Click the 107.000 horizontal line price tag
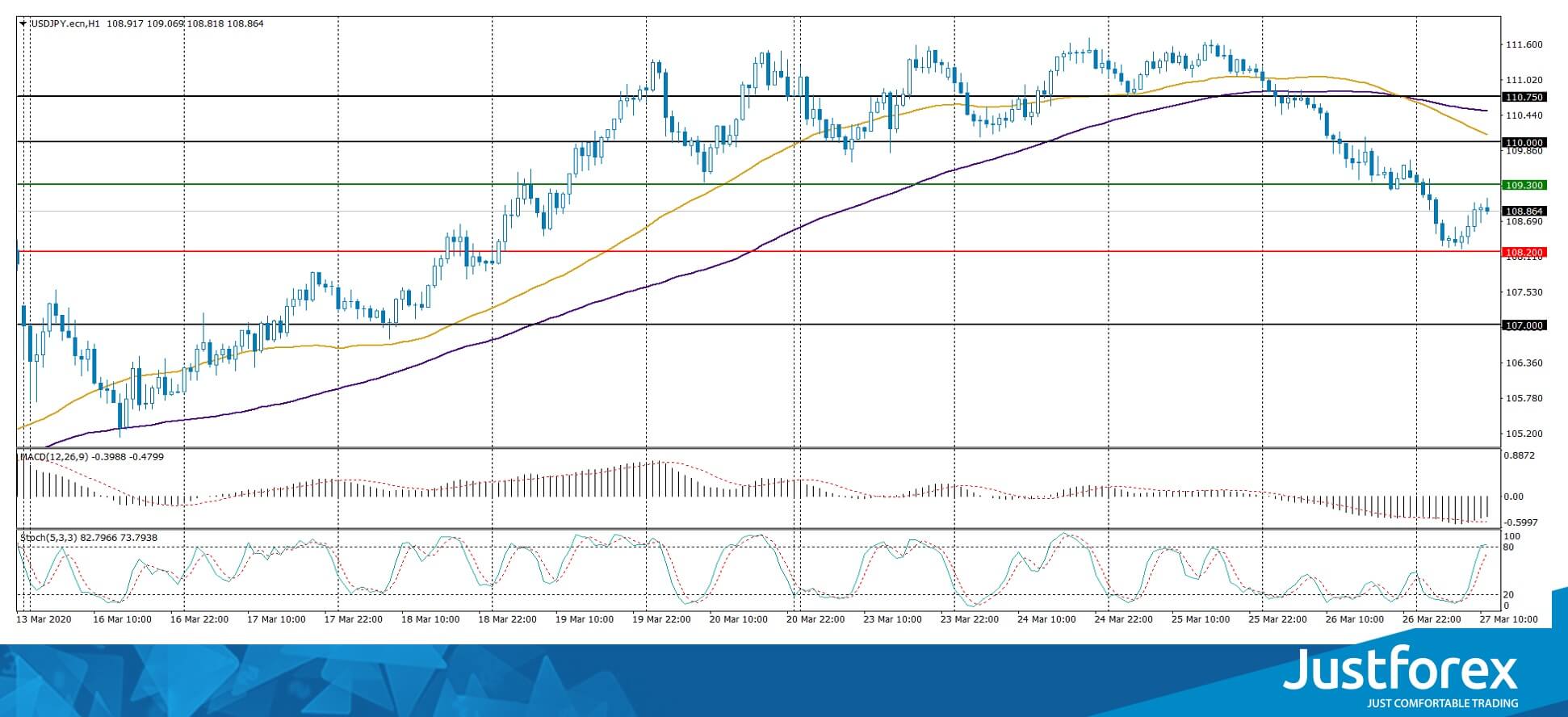The height and width of the screenshot is (717, 1568). [x=1524, y=325]
